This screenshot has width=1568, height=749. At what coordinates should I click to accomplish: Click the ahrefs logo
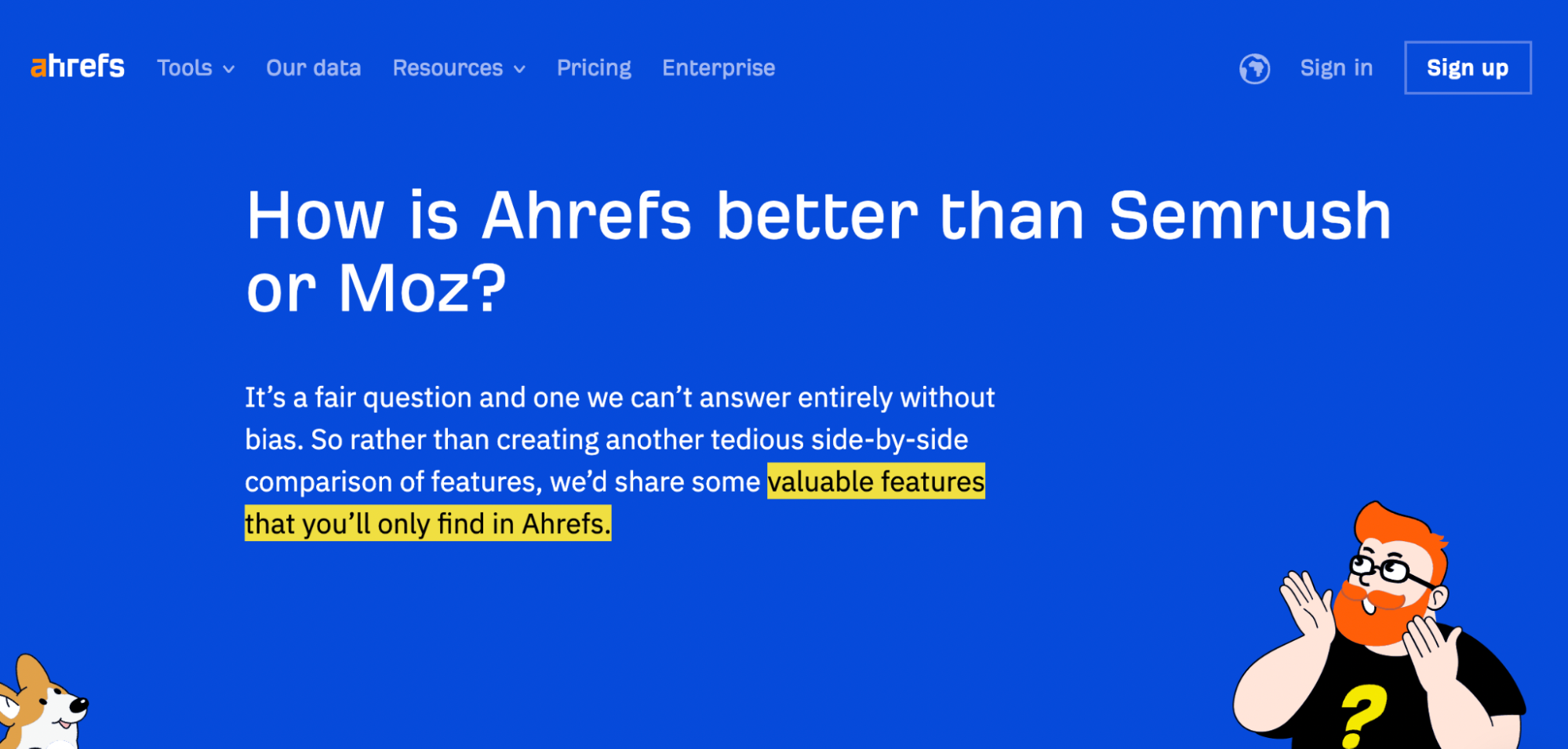(78, 67)
